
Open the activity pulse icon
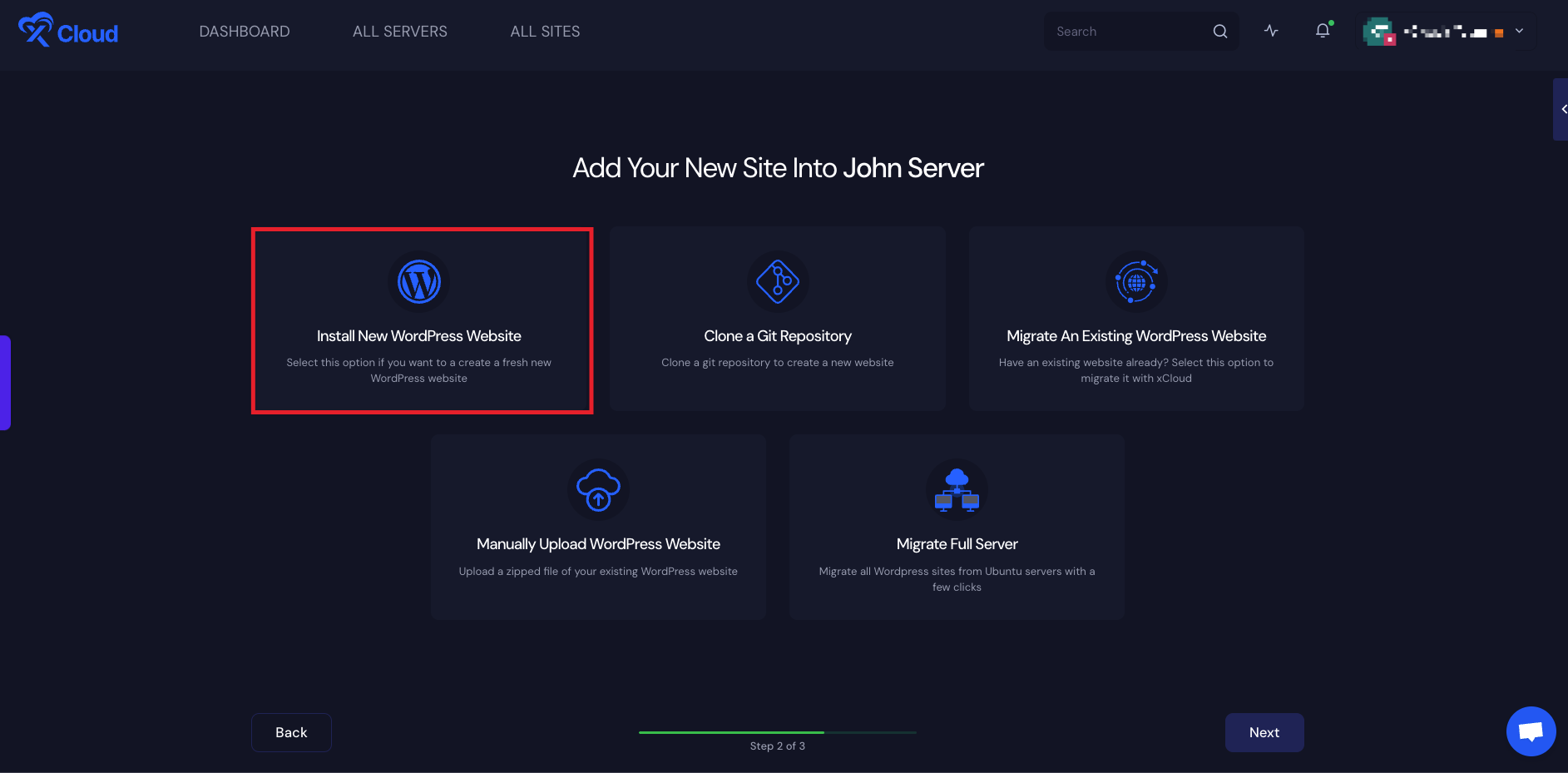(1271, 31)
